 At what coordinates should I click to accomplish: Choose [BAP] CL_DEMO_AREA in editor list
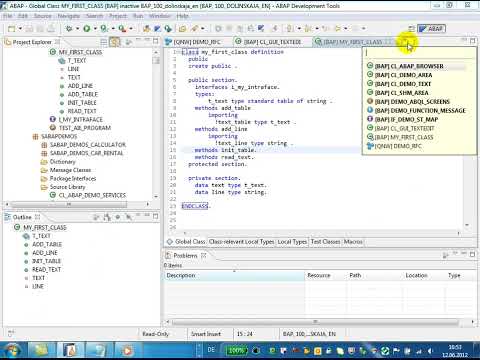point(400,75)
